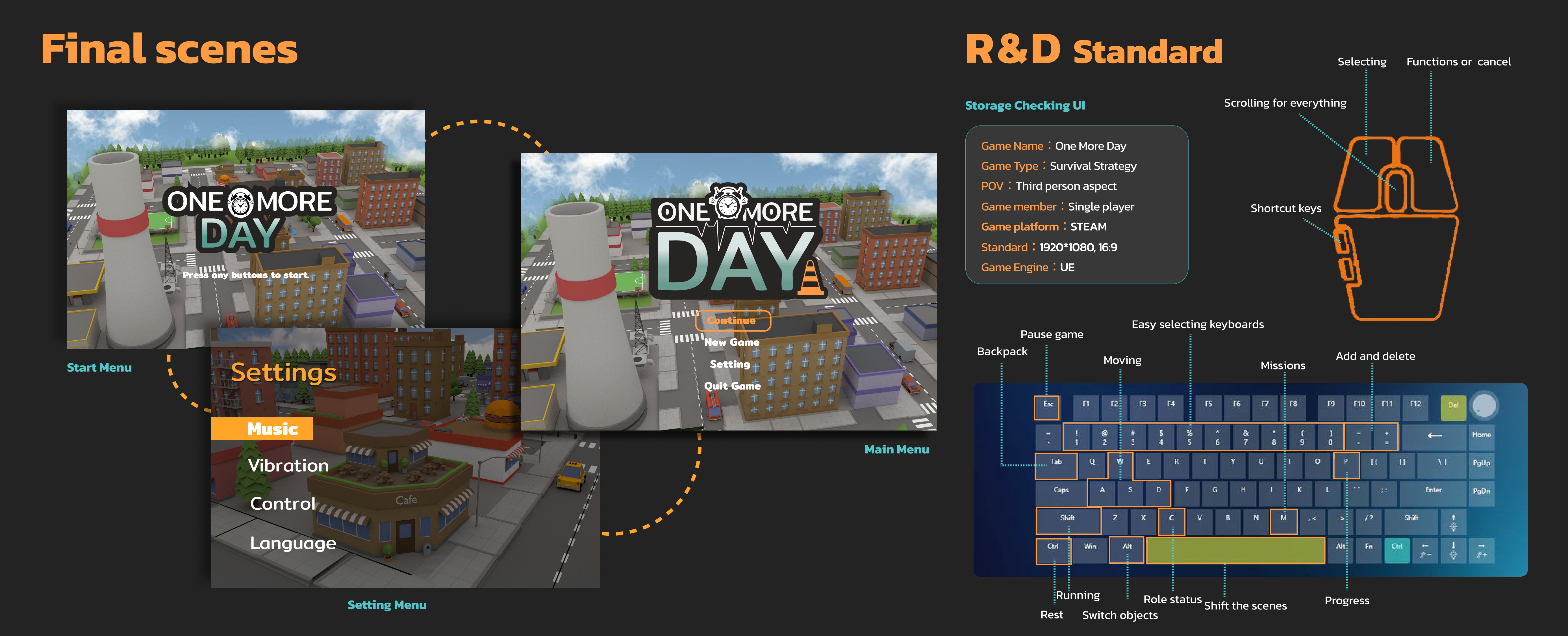Click the Home key
Screen dimensions: 1568x636
click(1481, 437)
